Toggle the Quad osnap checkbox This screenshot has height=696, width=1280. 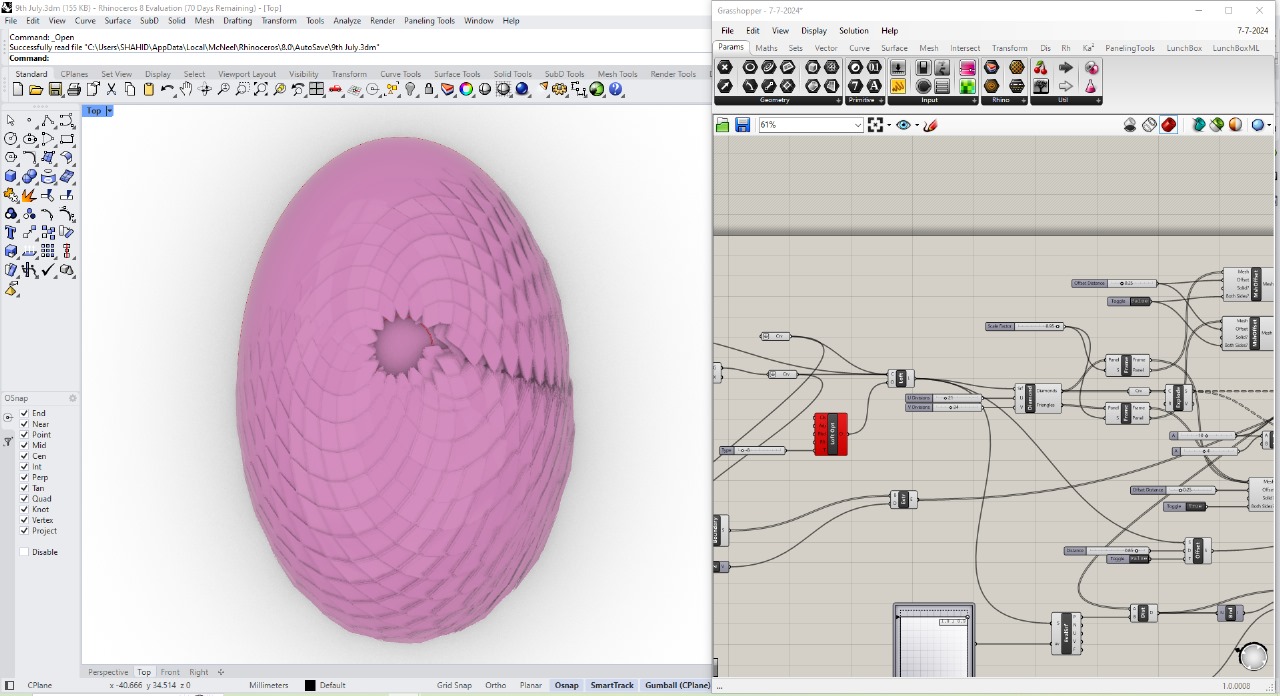(x=24, y=498)
